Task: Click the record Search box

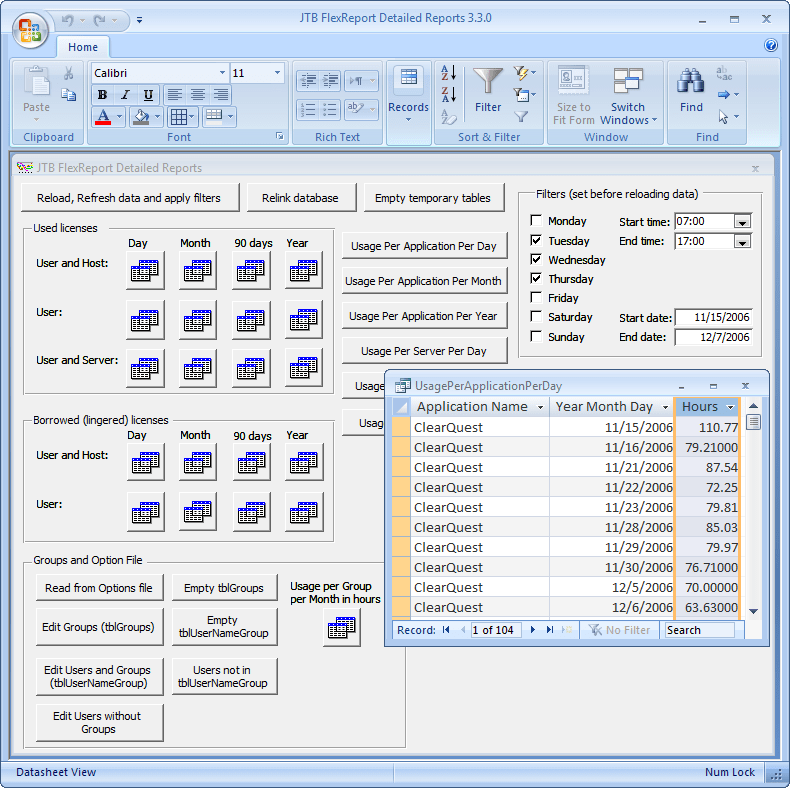Action: [700, 630]
